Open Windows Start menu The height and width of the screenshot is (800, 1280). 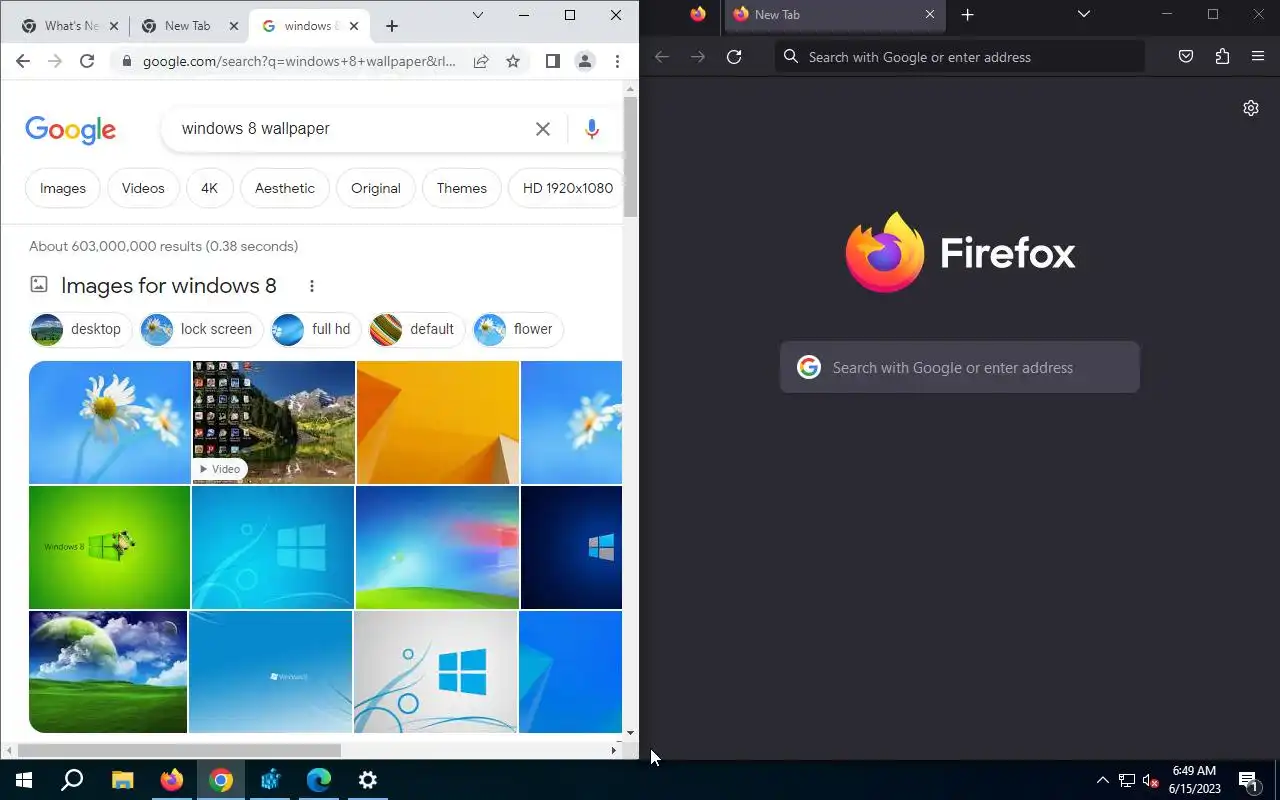[24, 780]
